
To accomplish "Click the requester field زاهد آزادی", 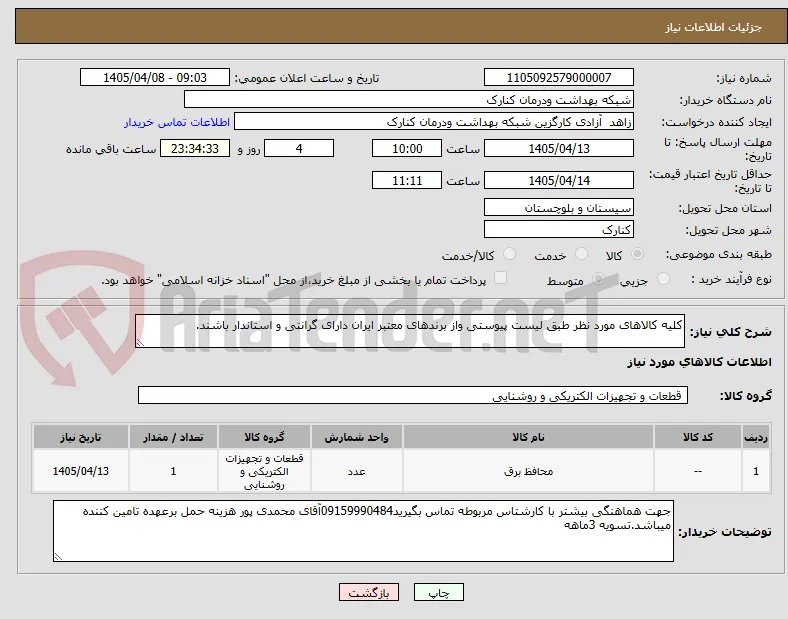I will click(434, 122).
